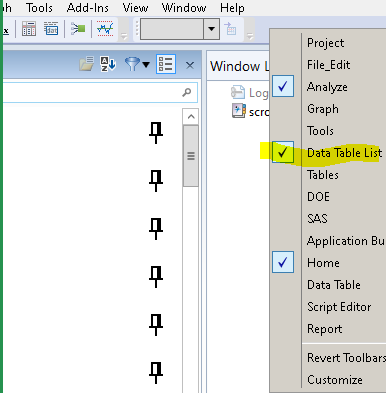The width and height of the screenshot is (386, 393).
Task: Enable the DOE toolbar
Action: (x=318, y=197)
